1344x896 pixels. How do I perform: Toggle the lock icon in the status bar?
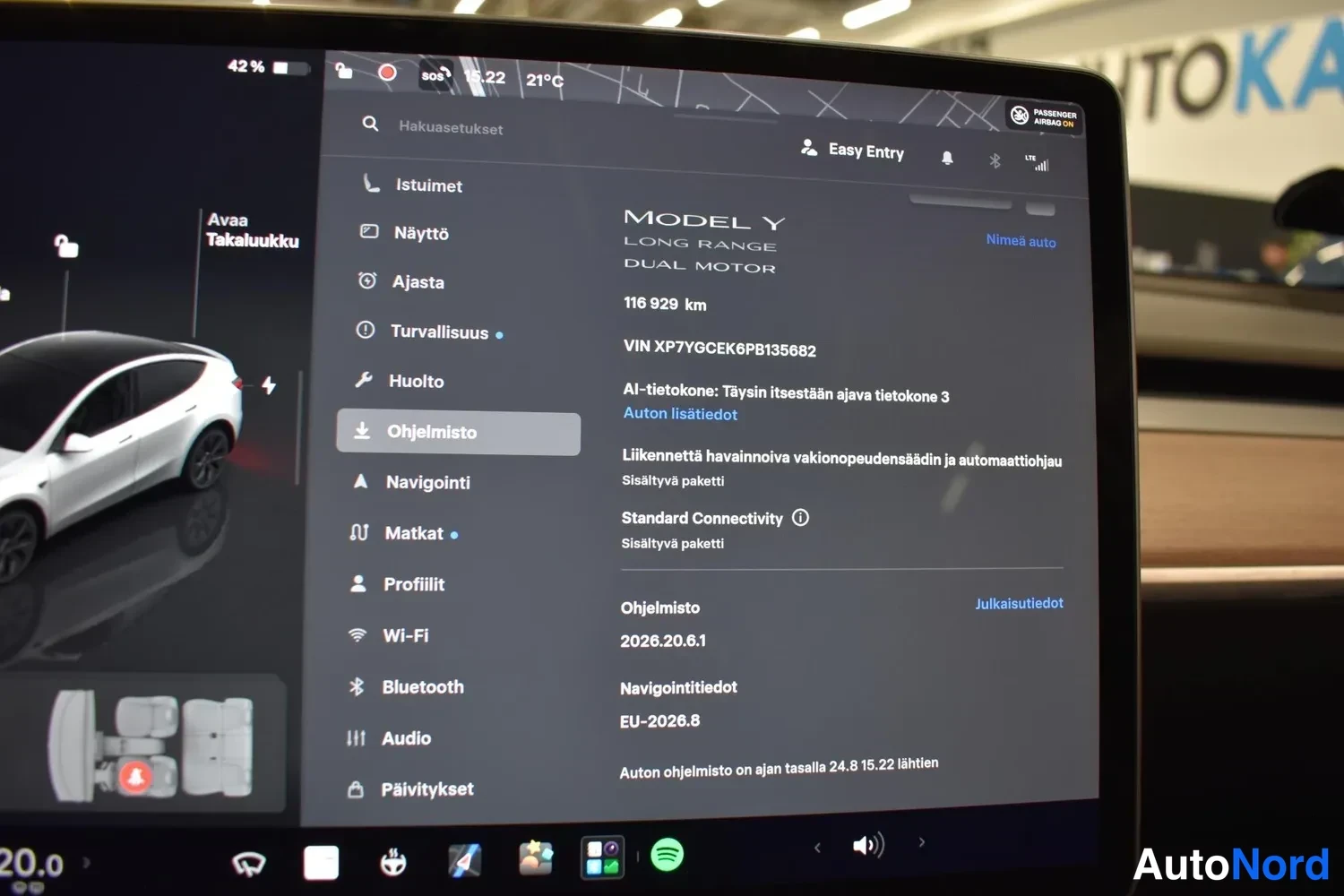click(x=343, y=70)
